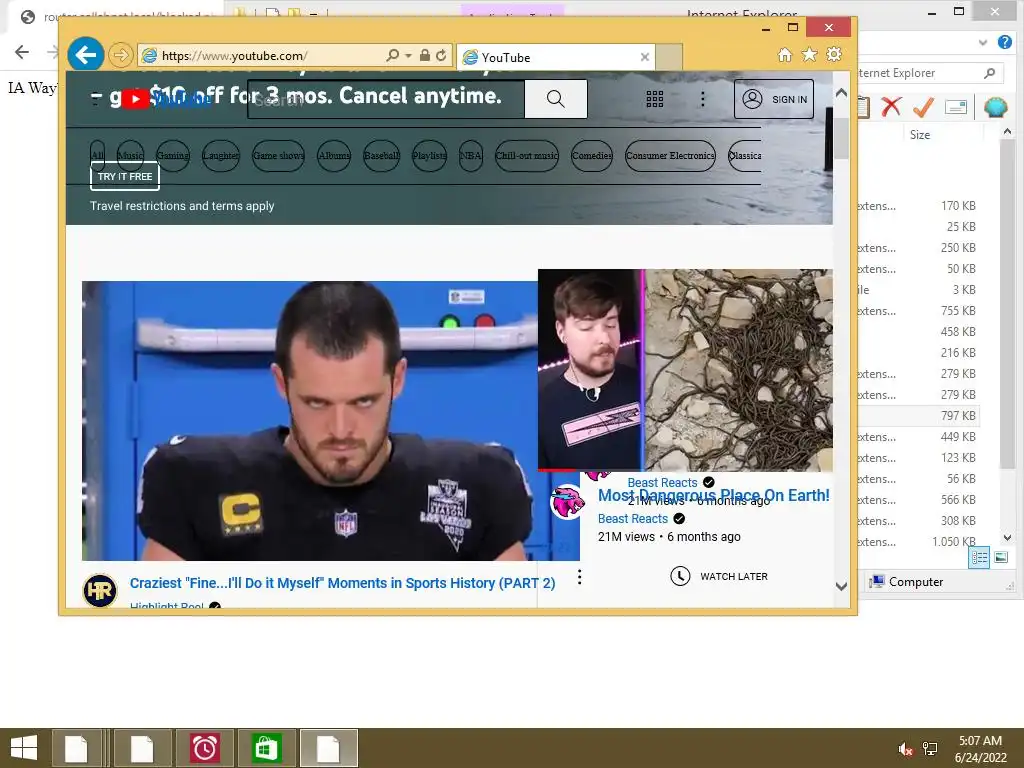Screen dimensions: 1024x768
Task: Select the Playlists category chip
Action: pos(429,155)
